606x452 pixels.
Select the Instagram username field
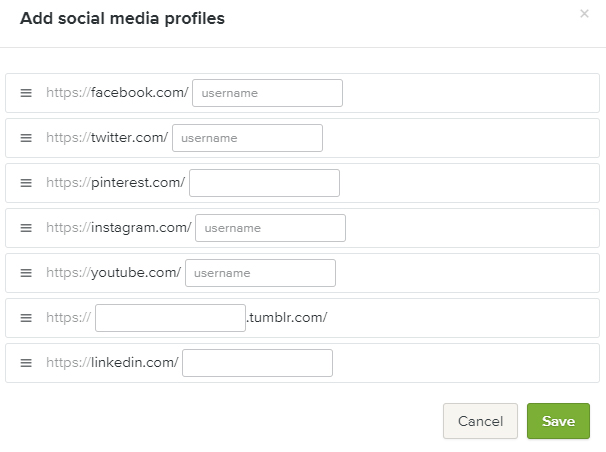pos(270,228)
